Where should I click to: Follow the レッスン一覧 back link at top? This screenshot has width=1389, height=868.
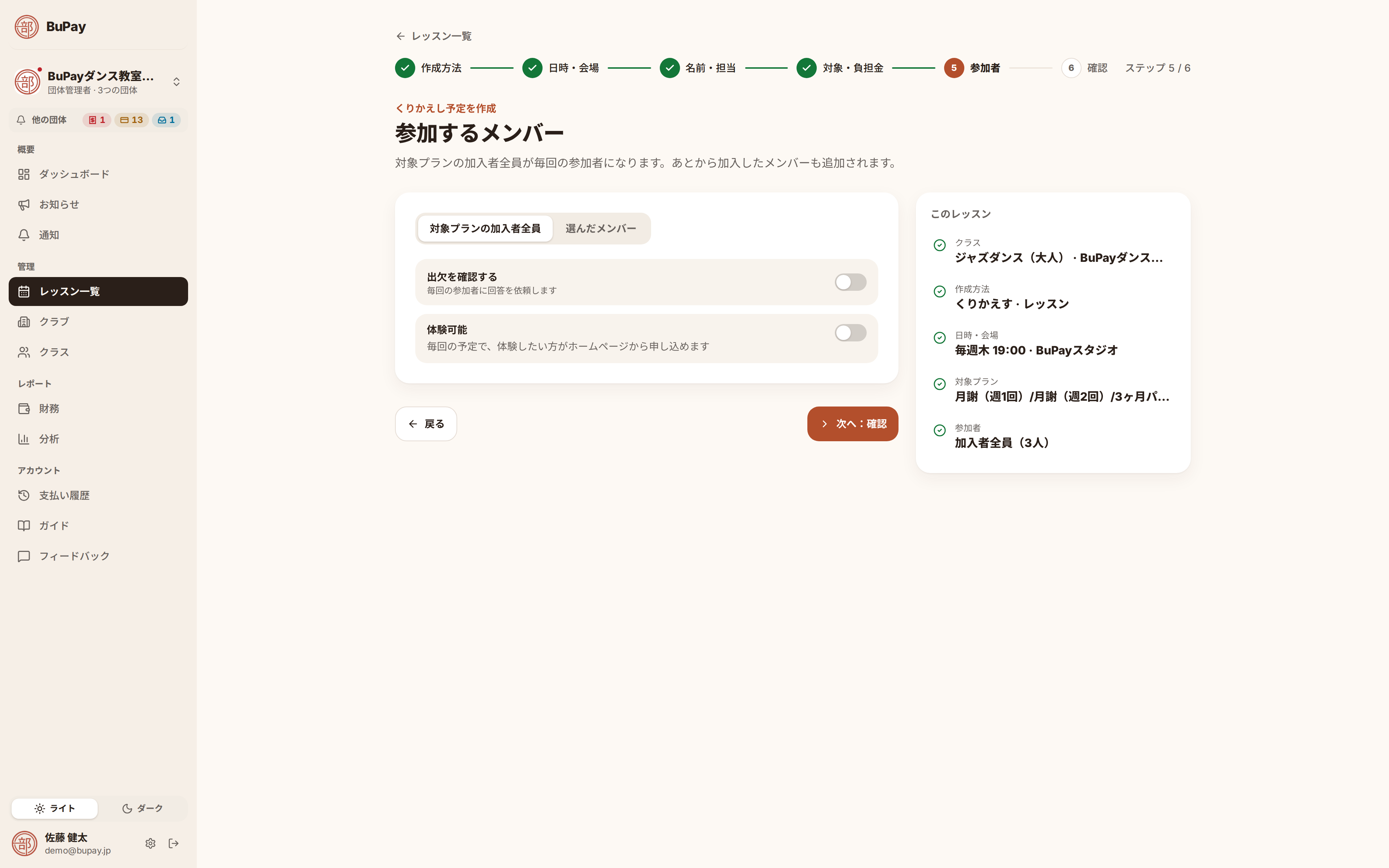434,36
